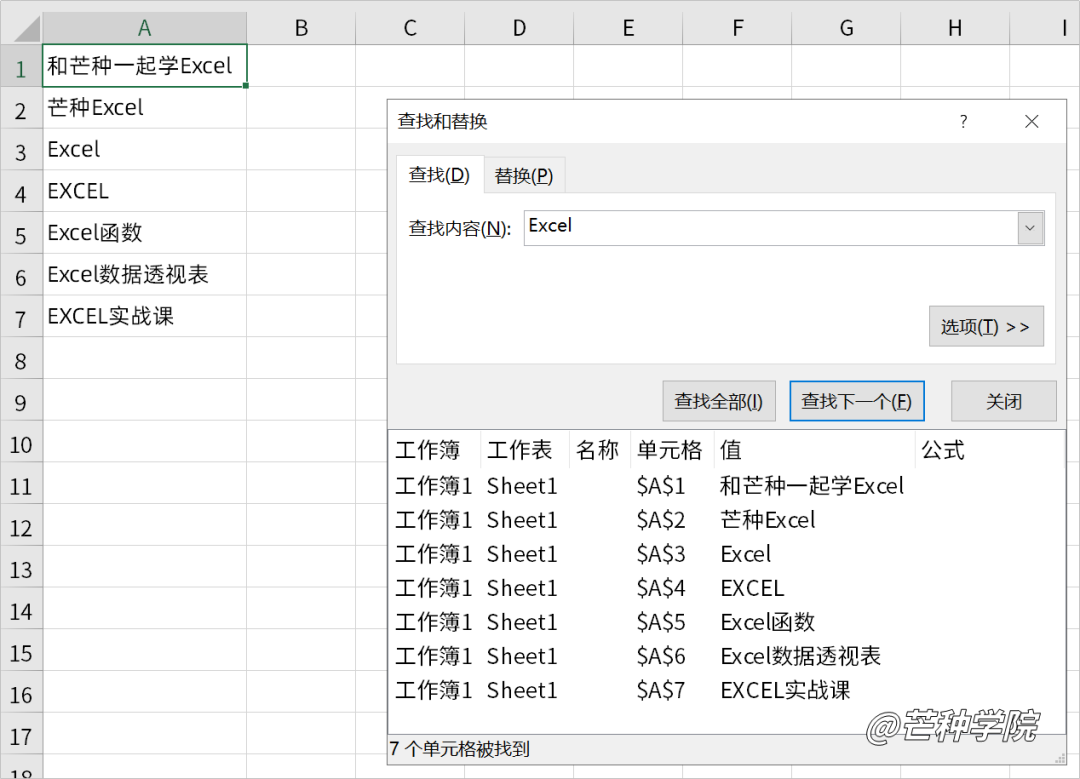The width and height of the screenshot is (1080, 779).
Task: Select row 7 header
Action: point(21,318)
